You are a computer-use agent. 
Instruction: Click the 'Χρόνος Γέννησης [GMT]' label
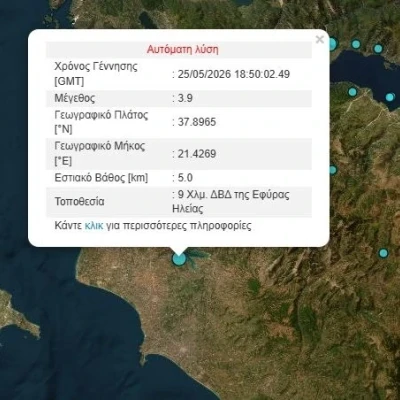(96, 74)
